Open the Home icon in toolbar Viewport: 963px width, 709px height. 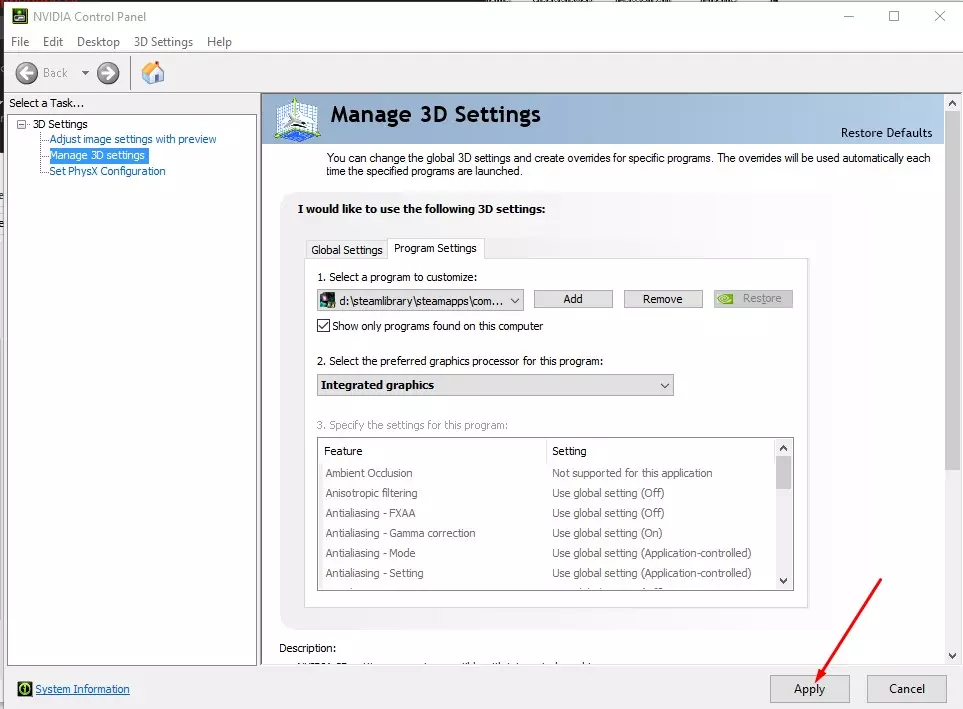[x=153, y=72]
